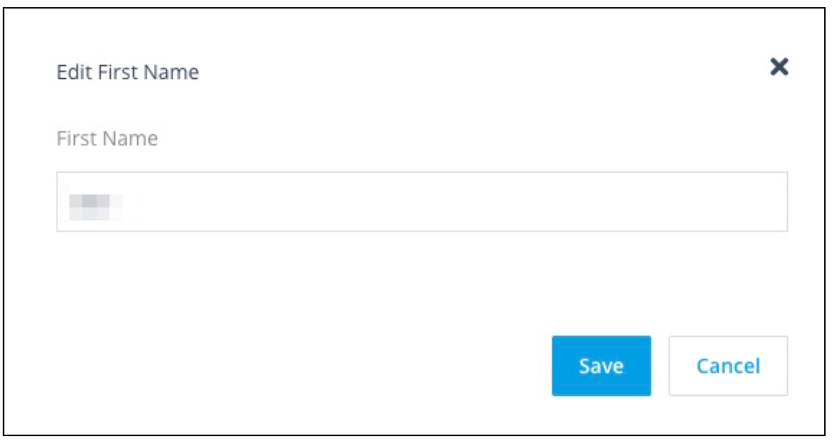Cancel editing the first name
Screen dimensions: 832x442
point(728,366)
